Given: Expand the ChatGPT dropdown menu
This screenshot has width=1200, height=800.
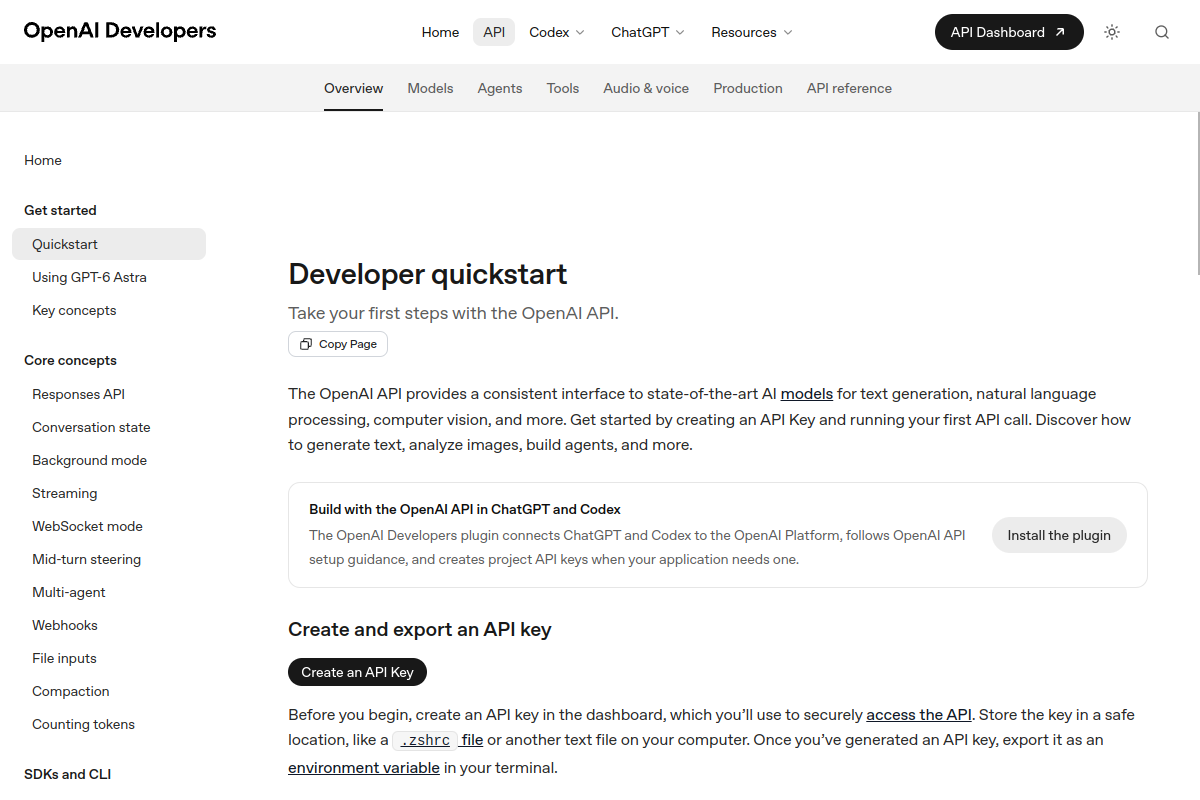Looking at the screenshot, I should [x=648, y=32].
